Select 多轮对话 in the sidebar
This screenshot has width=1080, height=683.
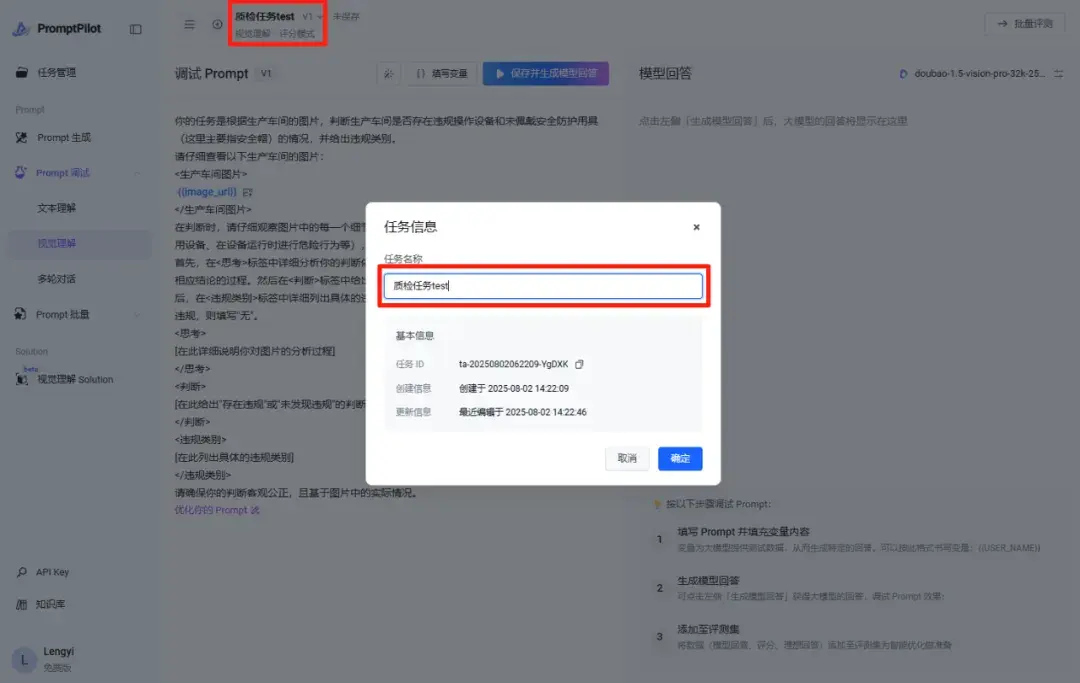pos(56,279)
